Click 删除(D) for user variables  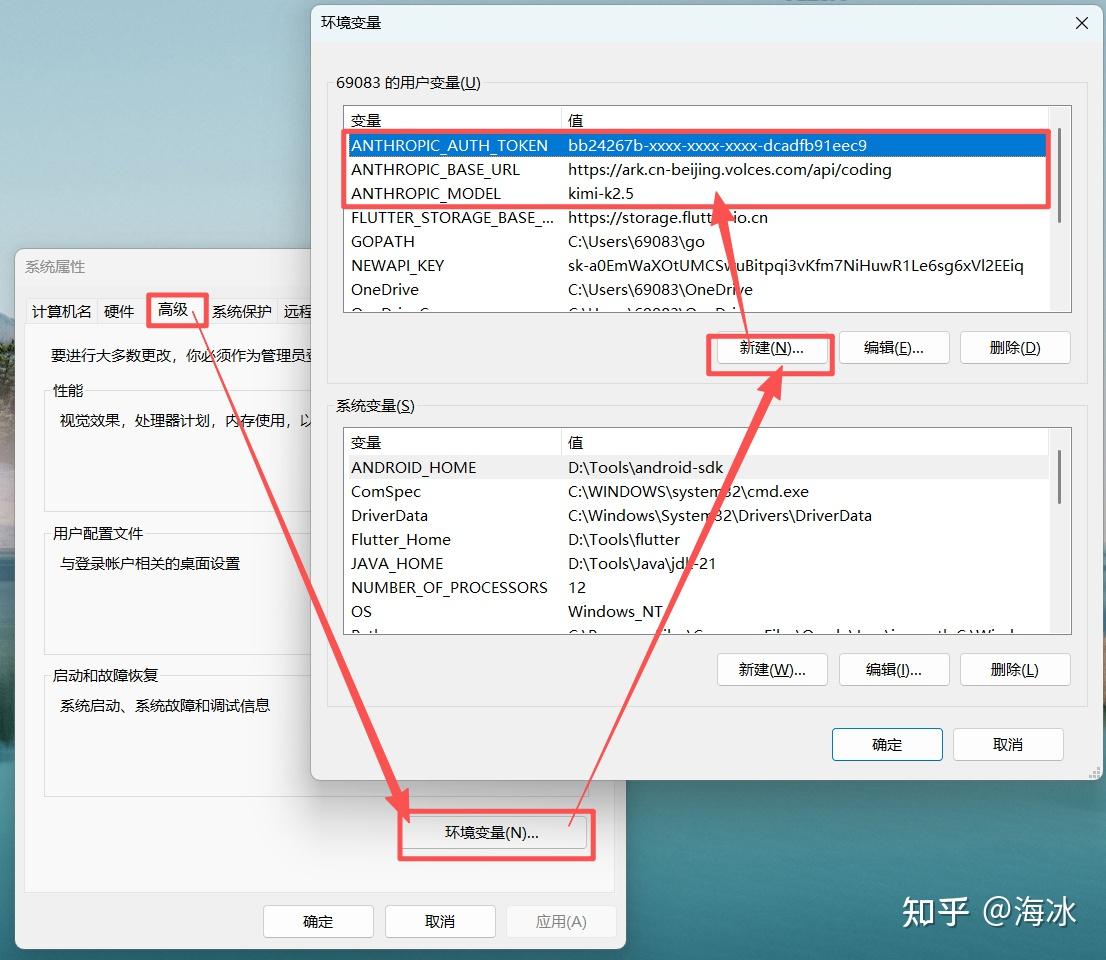(1015, 347)
